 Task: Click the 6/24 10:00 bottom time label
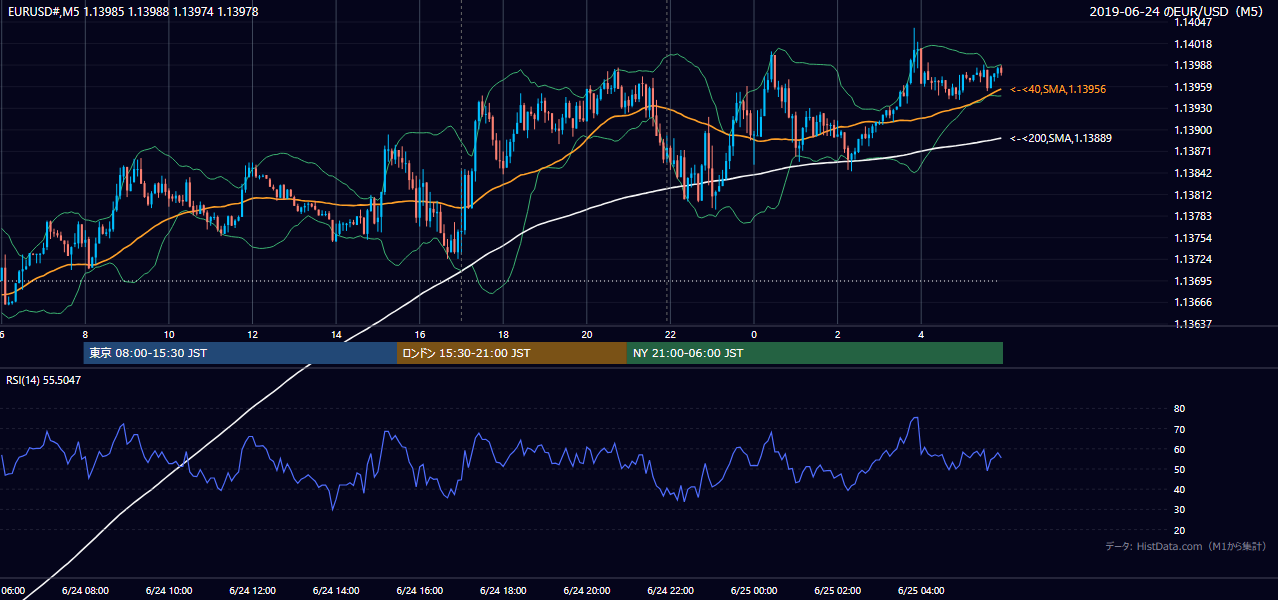tap(168, 591)
